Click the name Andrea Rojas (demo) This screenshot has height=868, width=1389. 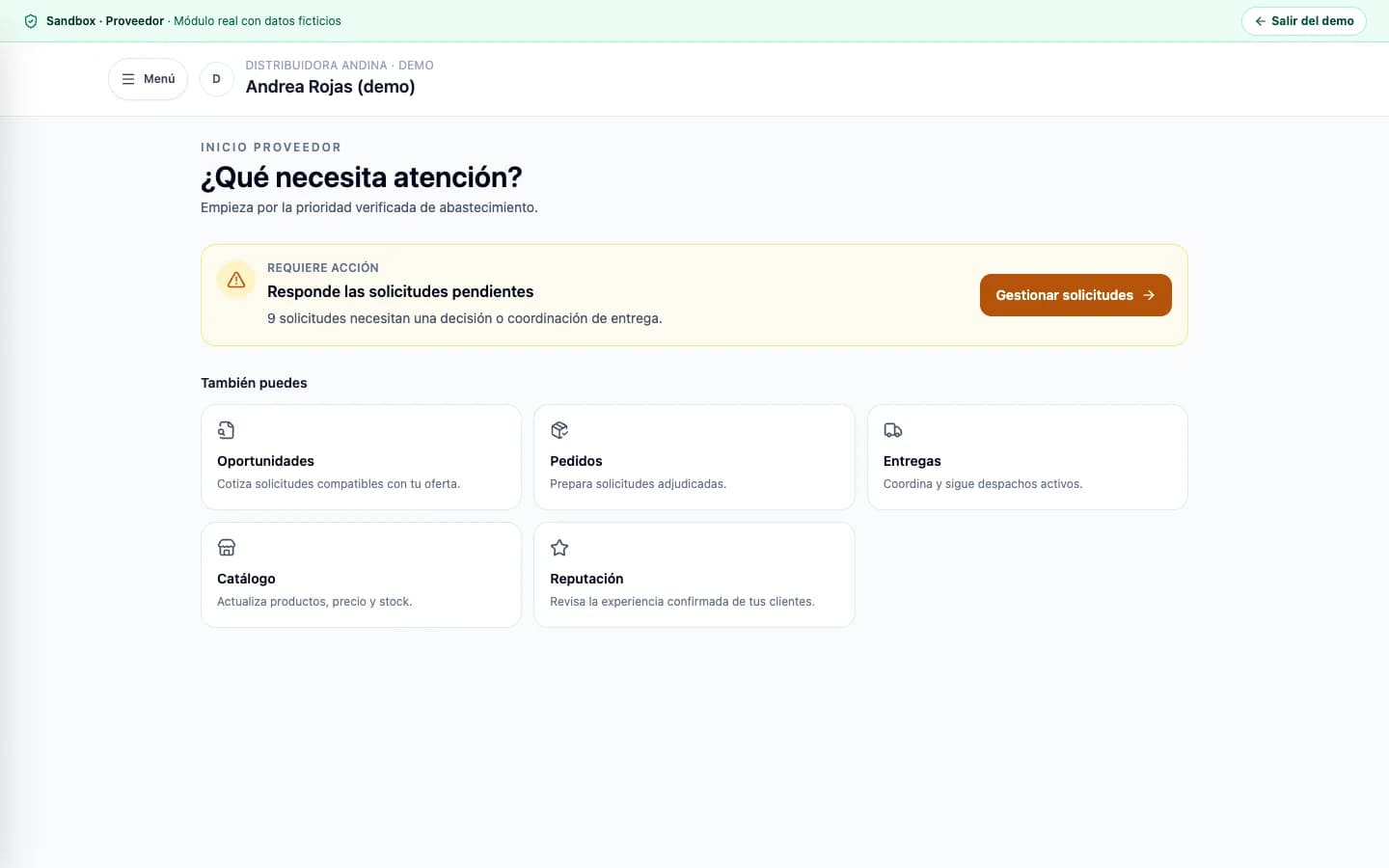point(330,87)
